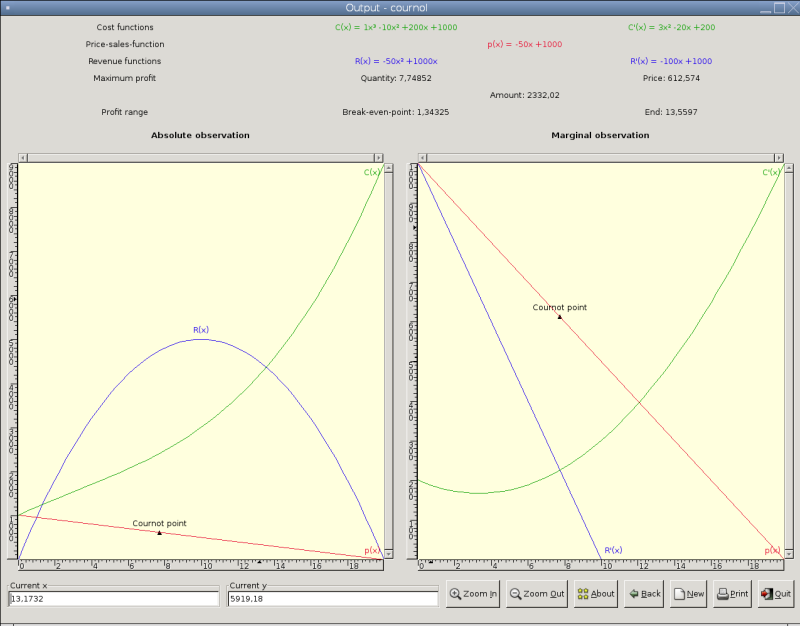Image resolution: width=800 pixels, height=626 pixels.
Task: Click right arrow of Marginal observation scrollbar
Action: (x=778, y=157)
